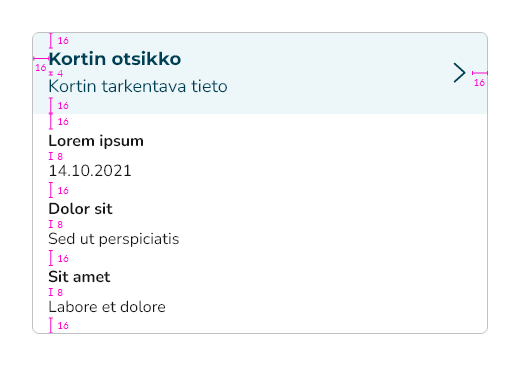The image size is (525, 368).
Task: Click the 16 marker above Dolor sit
Action: [59, 190]
